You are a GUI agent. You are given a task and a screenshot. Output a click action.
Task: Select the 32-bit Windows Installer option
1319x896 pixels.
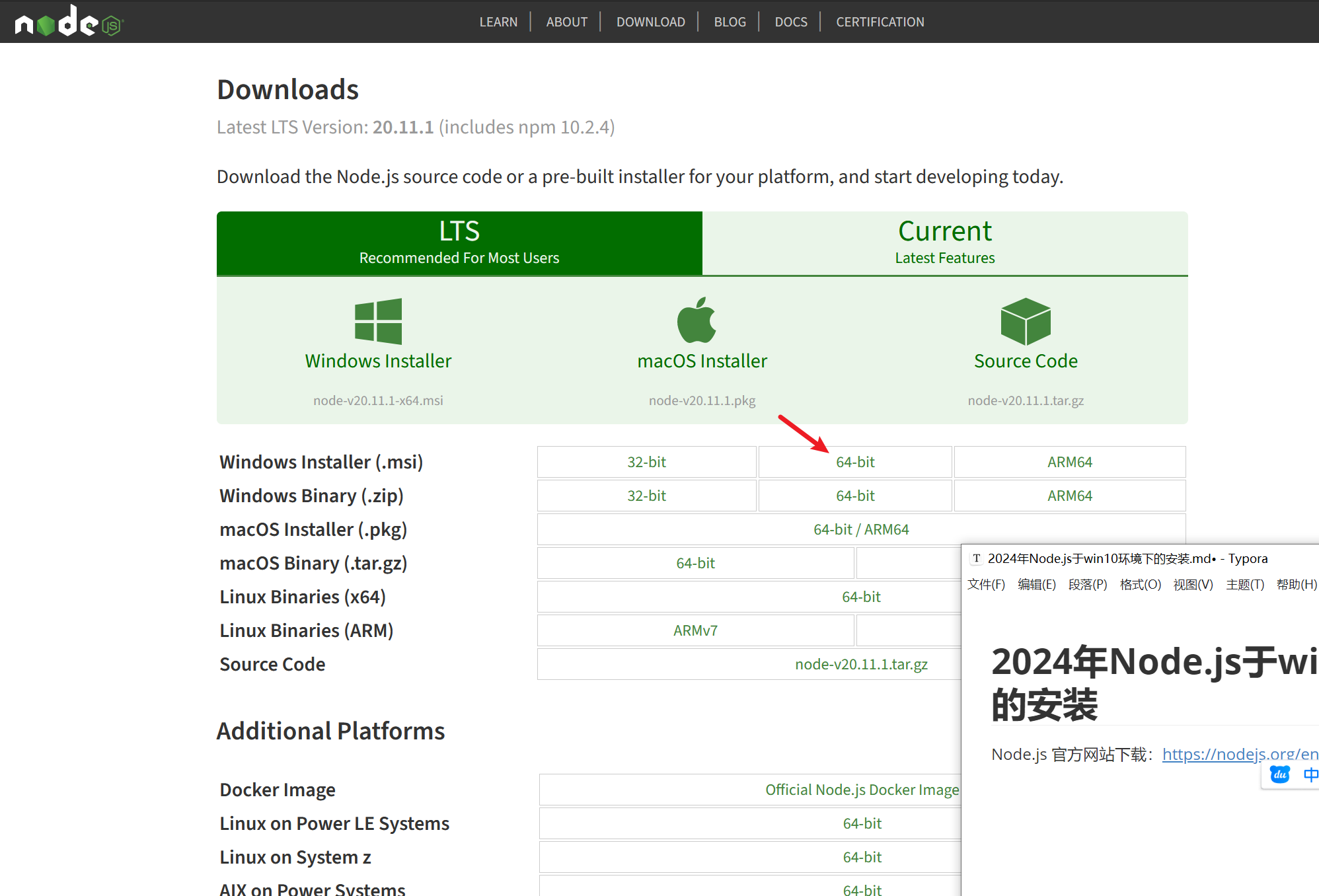tap(647, 461)
